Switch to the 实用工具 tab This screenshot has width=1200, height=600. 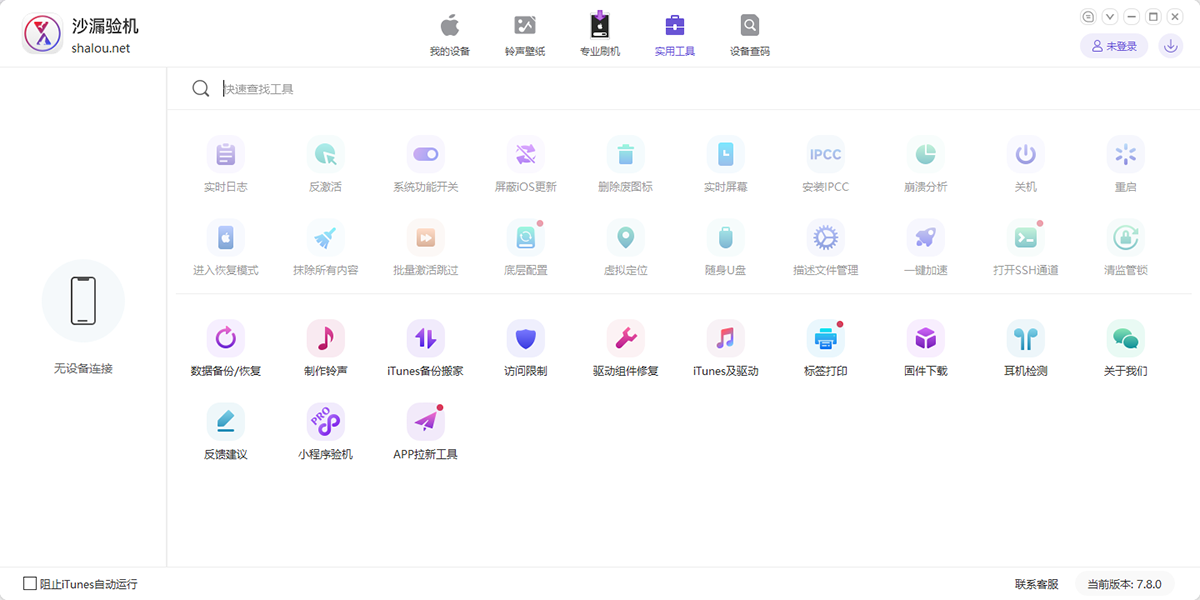675,35
